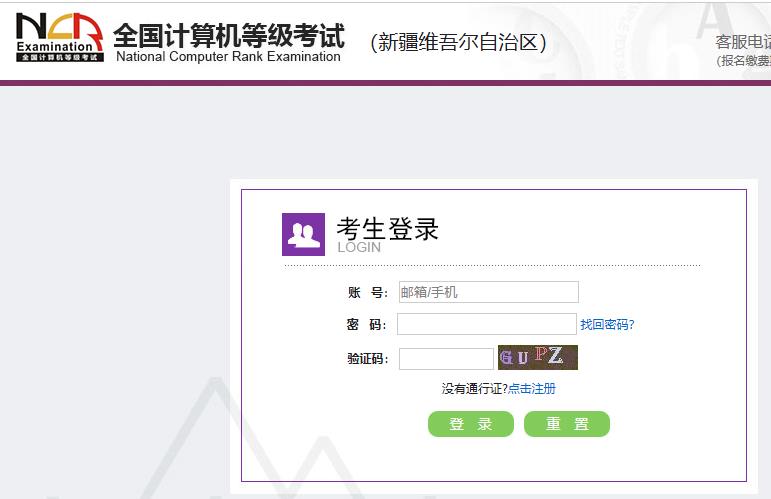Click the 密码 field label
Screen dimensions: 771x499
click(366, 324)
